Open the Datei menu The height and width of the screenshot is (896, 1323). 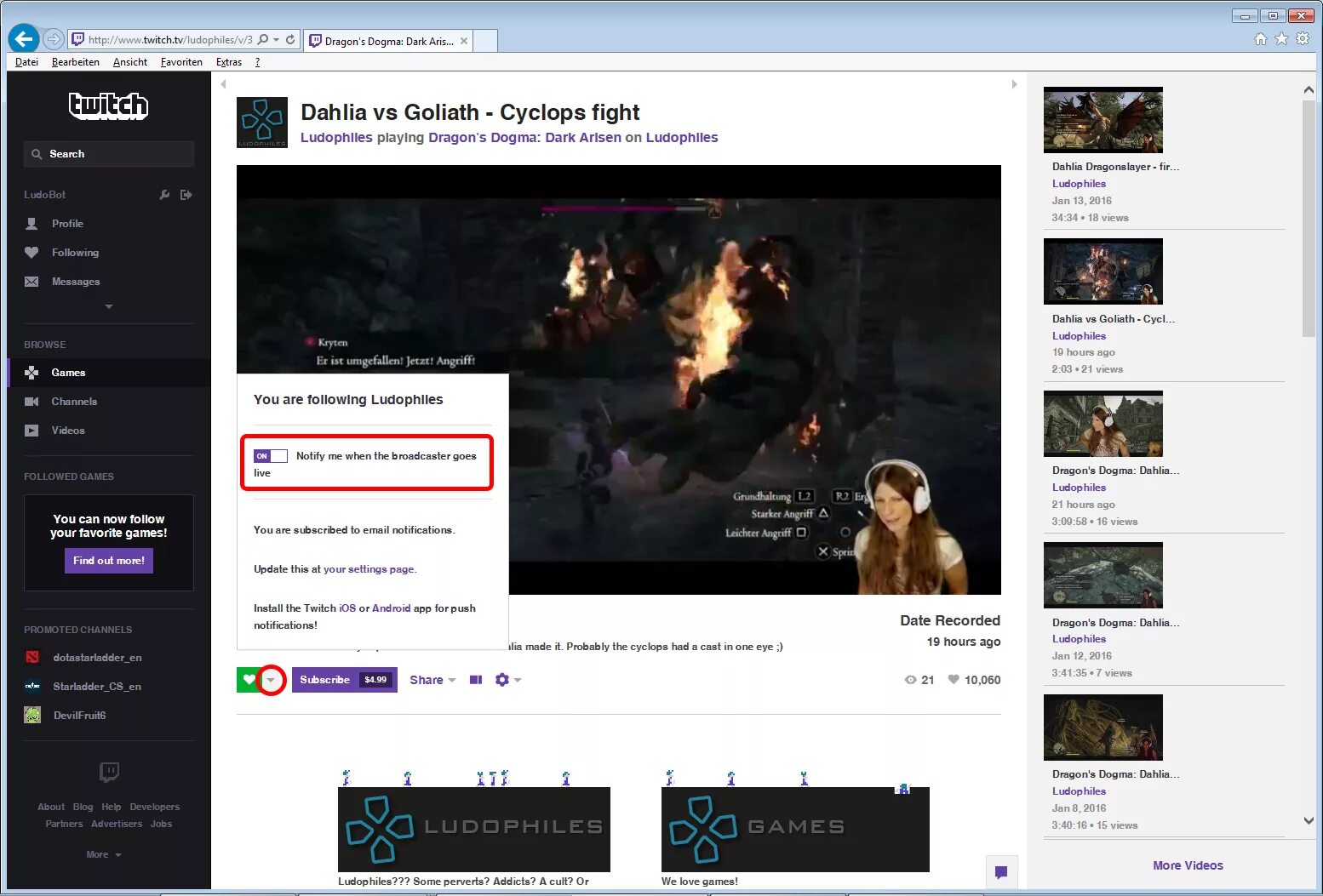point(26,62)
